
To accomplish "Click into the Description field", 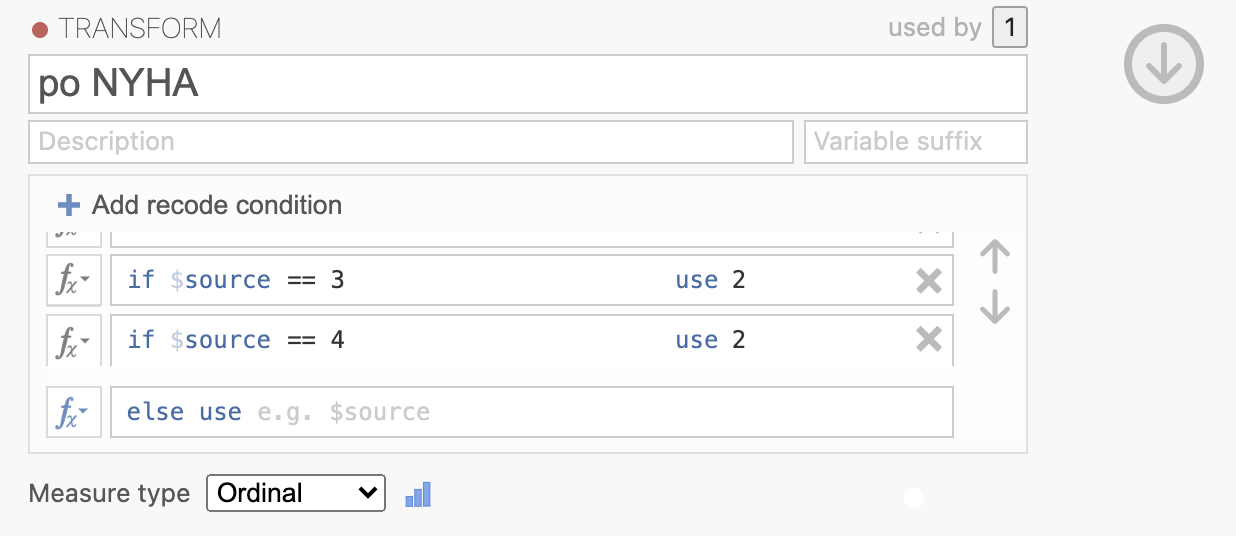I will click(x=411, y=142).
